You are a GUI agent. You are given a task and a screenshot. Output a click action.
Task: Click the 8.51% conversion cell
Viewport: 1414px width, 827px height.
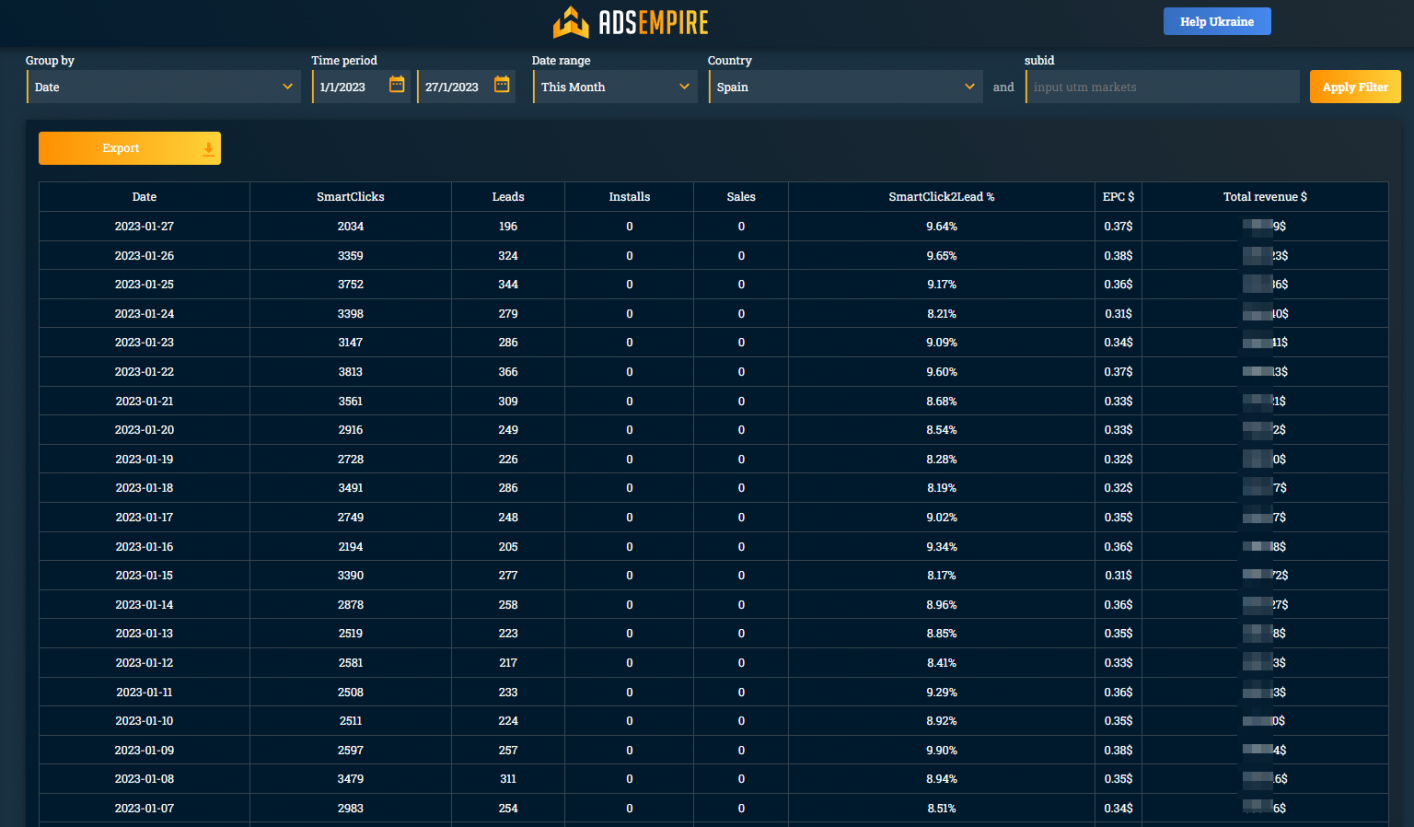click(x=941, y=808)
